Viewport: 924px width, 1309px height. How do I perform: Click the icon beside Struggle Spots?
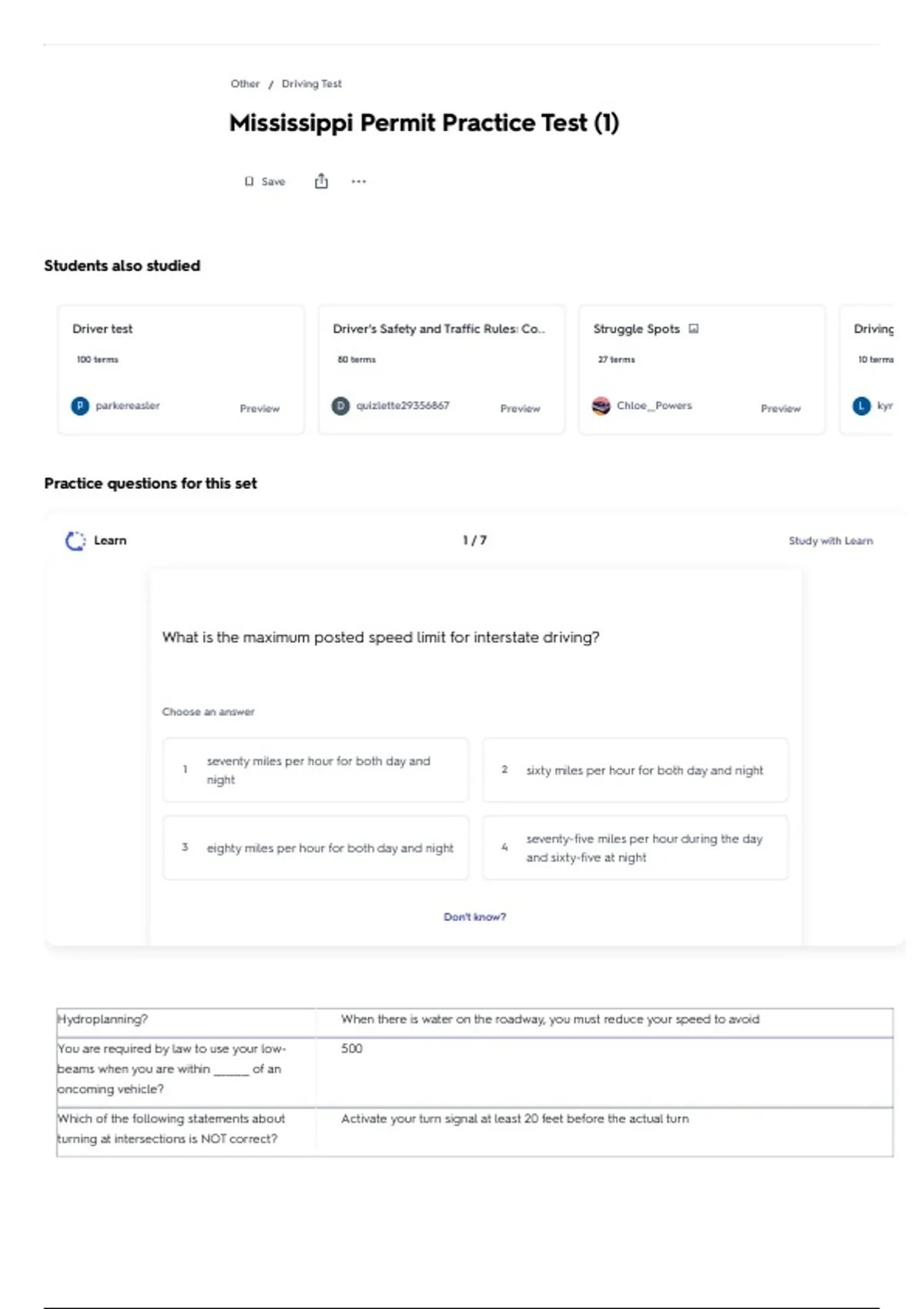694,329
